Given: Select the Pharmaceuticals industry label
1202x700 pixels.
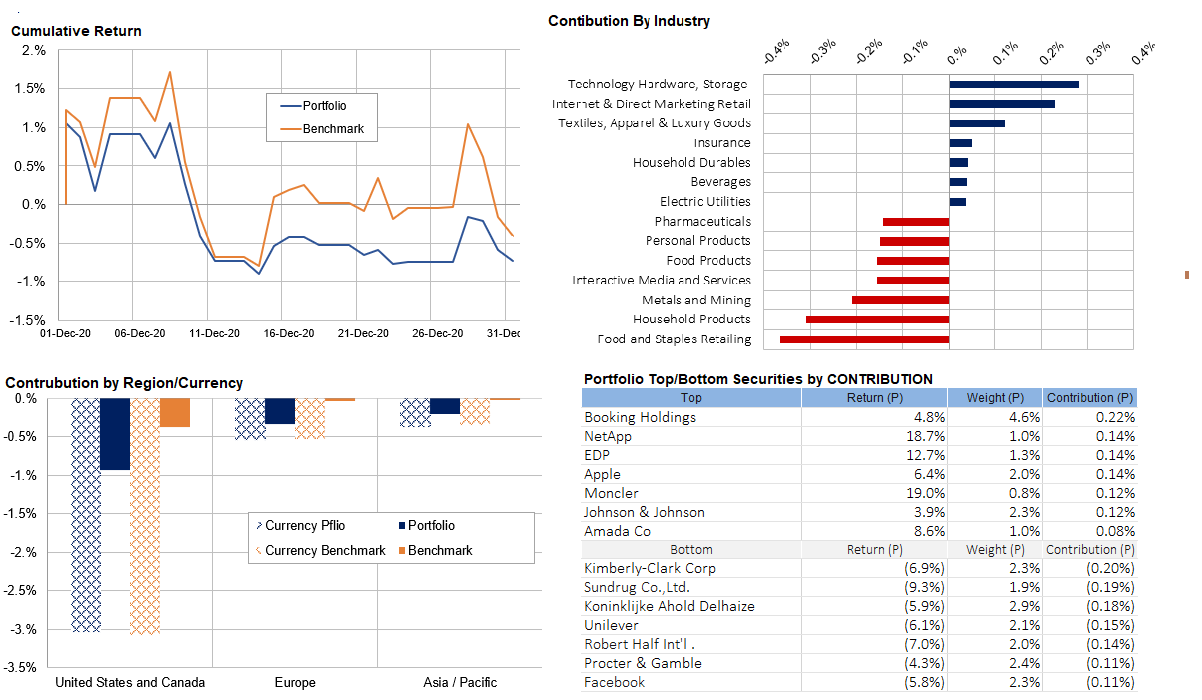Looking at the screenshot, I should (702, 221).
